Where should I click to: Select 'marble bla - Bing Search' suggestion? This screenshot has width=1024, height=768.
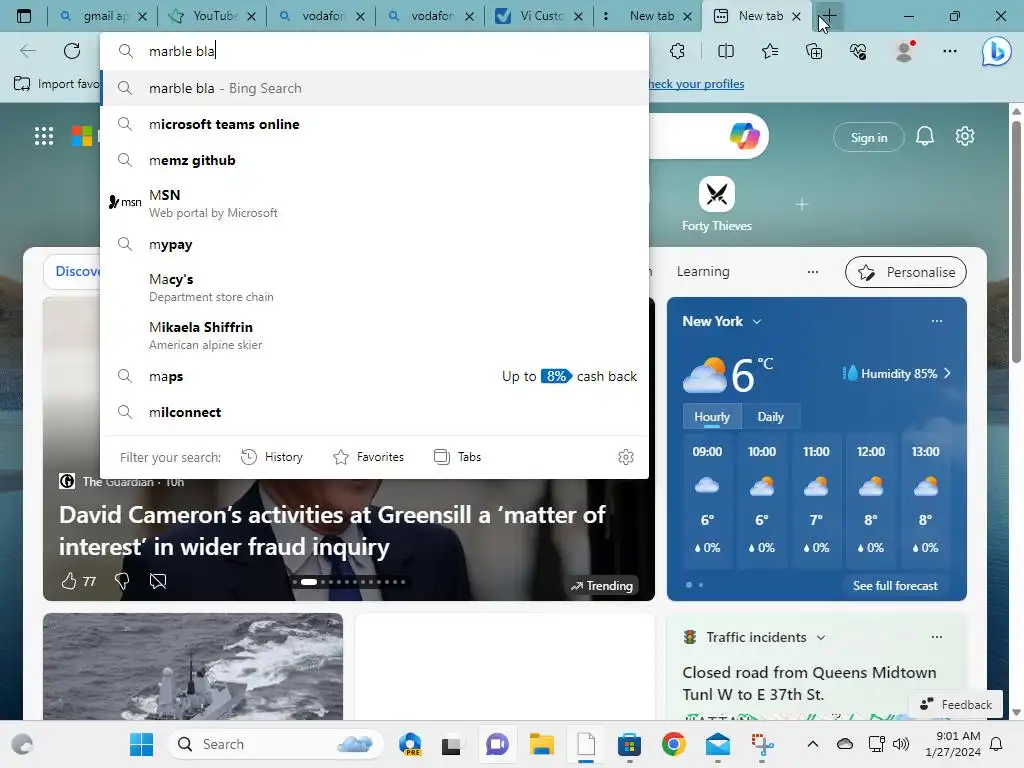[374, 88]
